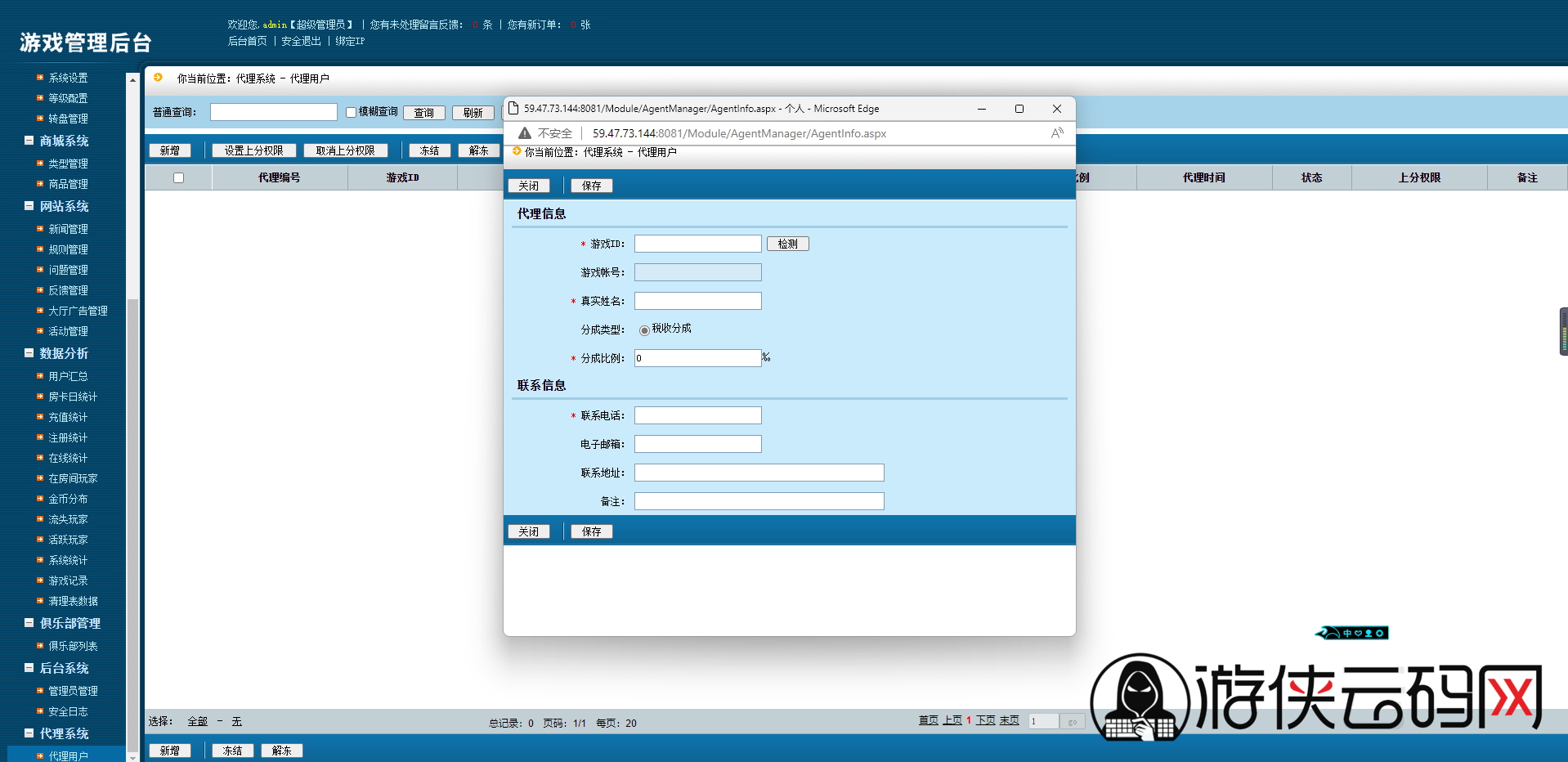
Task: Open 用户汇总 in the sidebar
Action: click(x=68, y=376)
